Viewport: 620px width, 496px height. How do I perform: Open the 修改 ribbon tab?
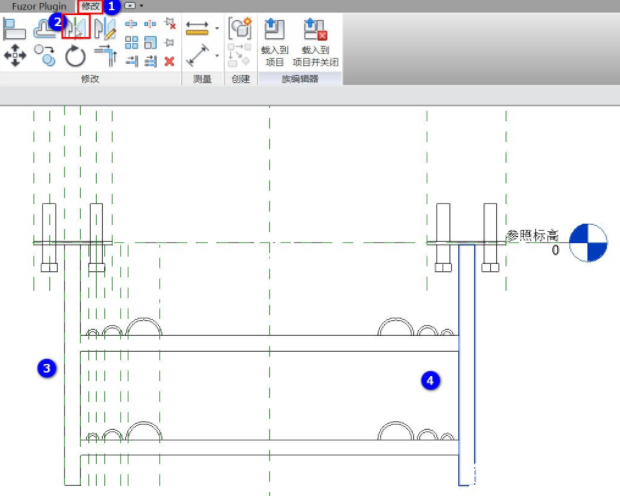click(91, 6)
